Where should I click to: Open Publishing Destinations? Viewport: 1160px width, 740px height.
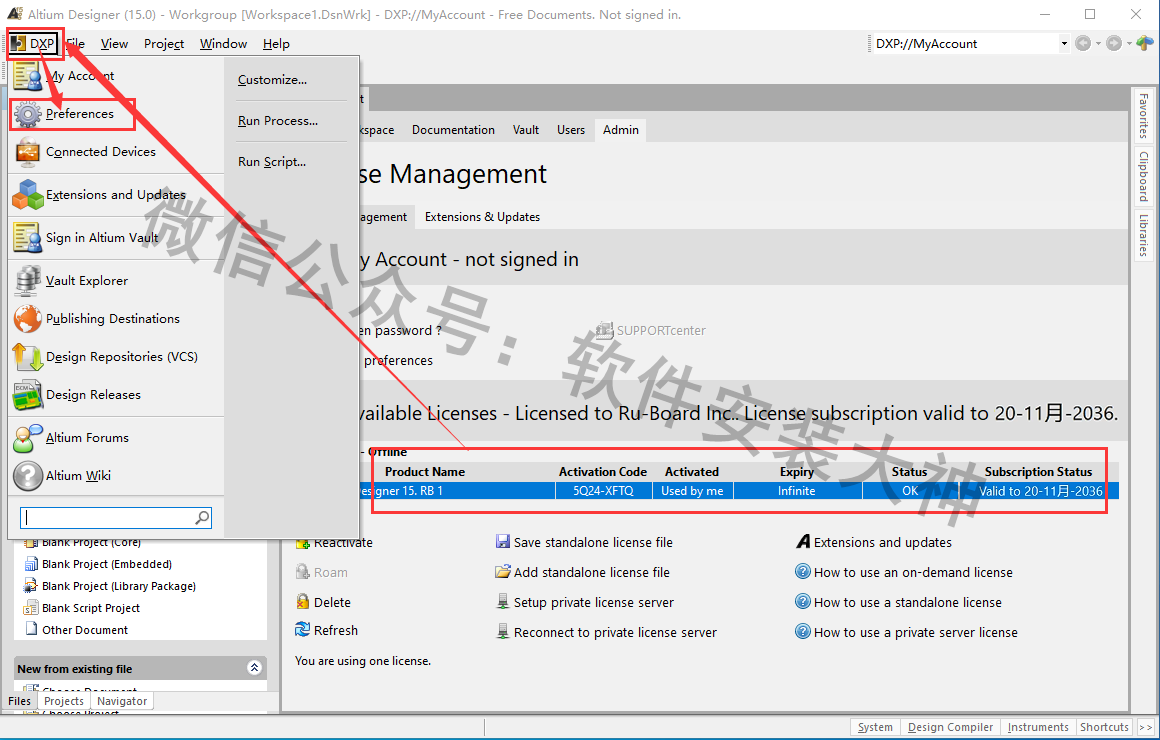112,319
